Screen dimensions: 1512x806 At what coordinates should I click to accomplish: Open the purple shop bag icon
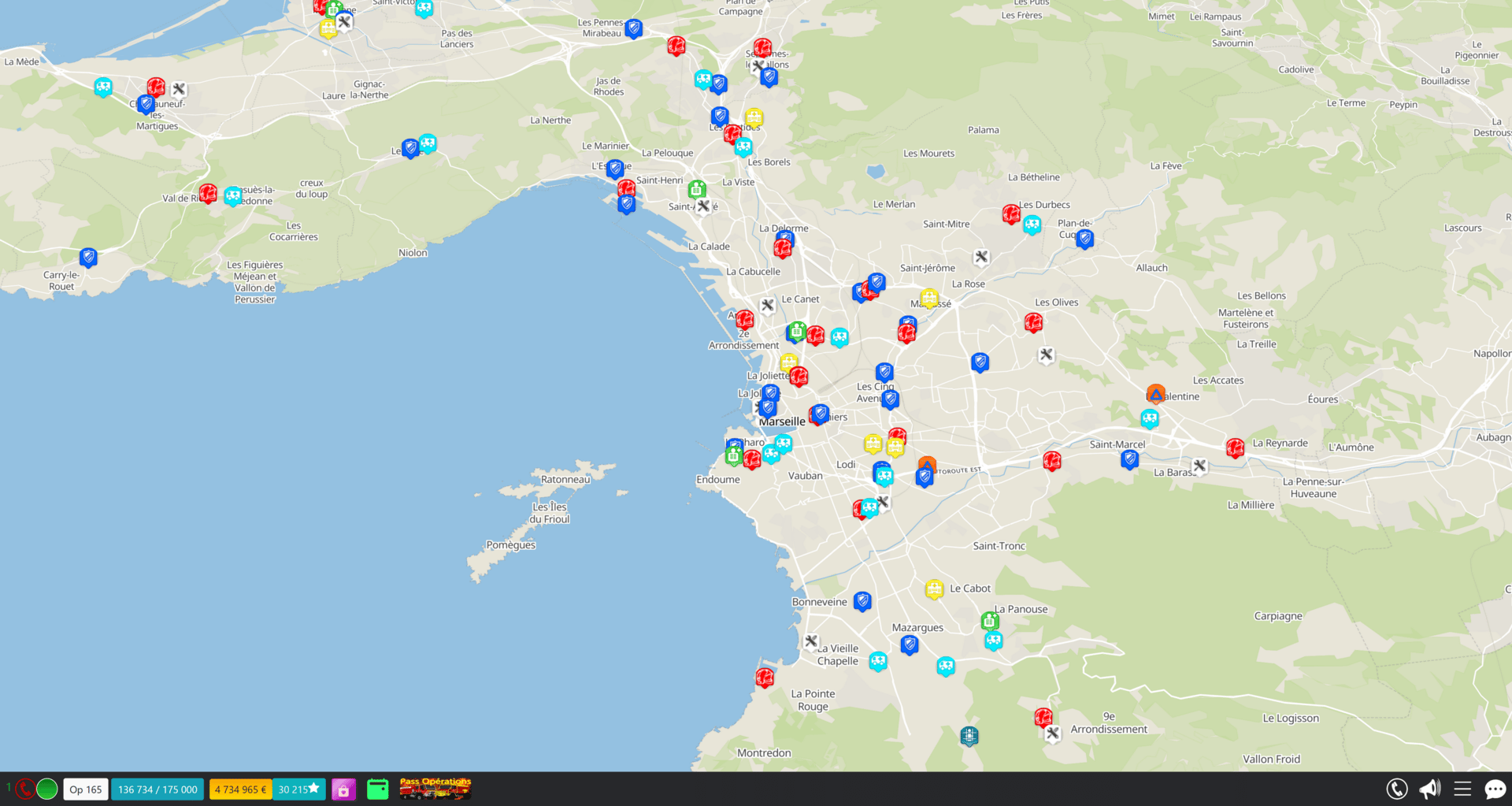click(x=343, y=789)
